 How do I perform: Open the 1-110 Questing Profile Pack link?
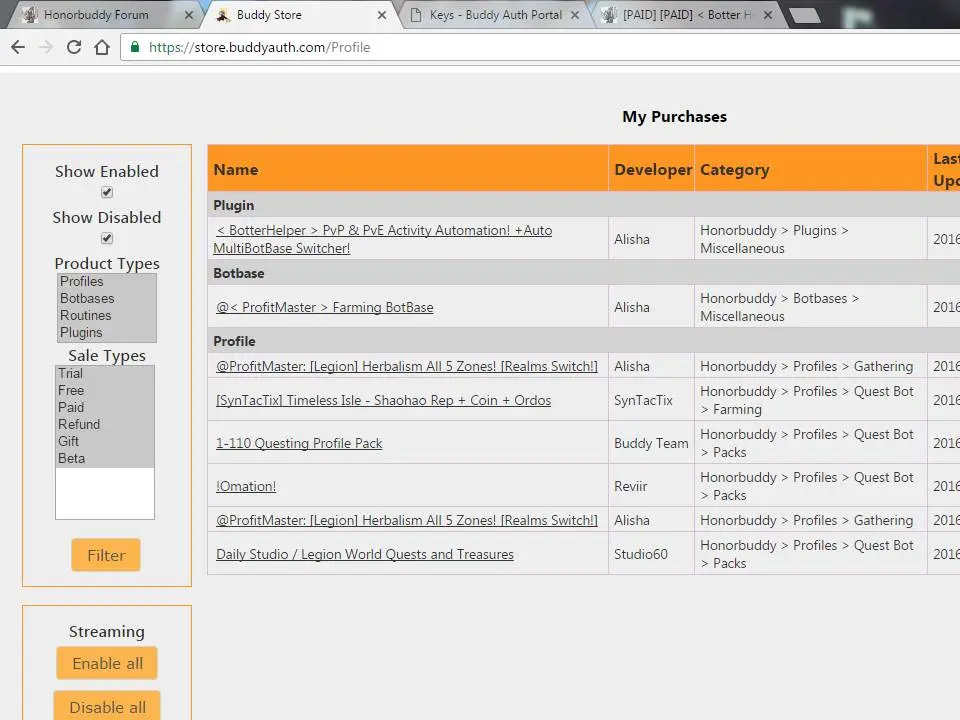(299, 443)
